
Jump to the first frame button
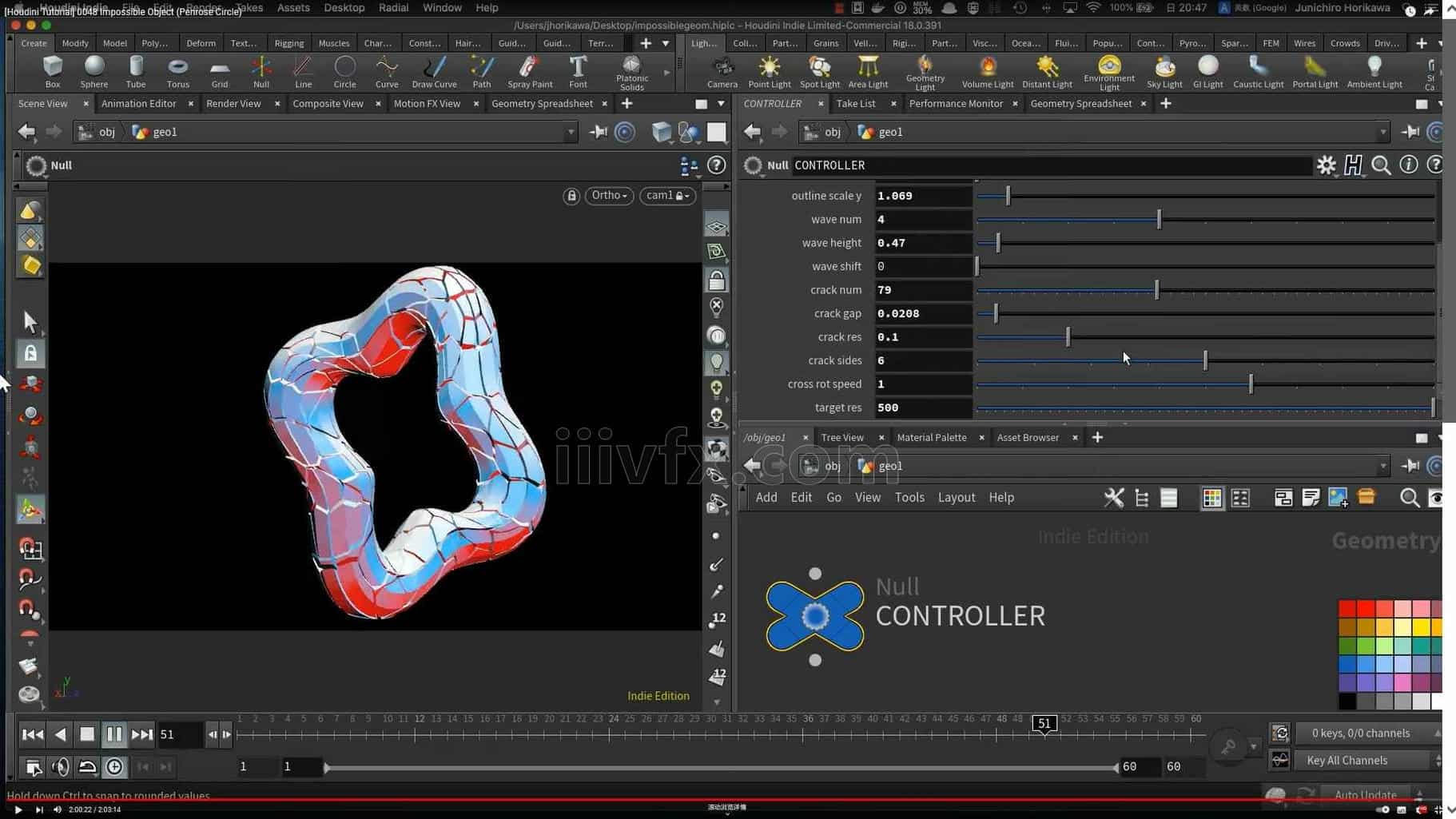[33, 734]
